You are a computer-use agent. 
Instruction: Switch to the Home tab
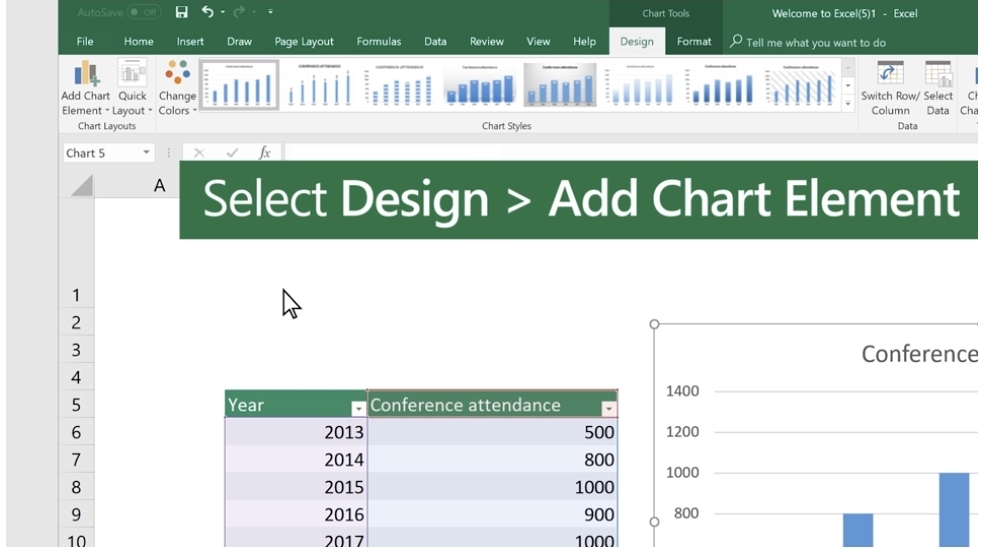tap(139, 41)
